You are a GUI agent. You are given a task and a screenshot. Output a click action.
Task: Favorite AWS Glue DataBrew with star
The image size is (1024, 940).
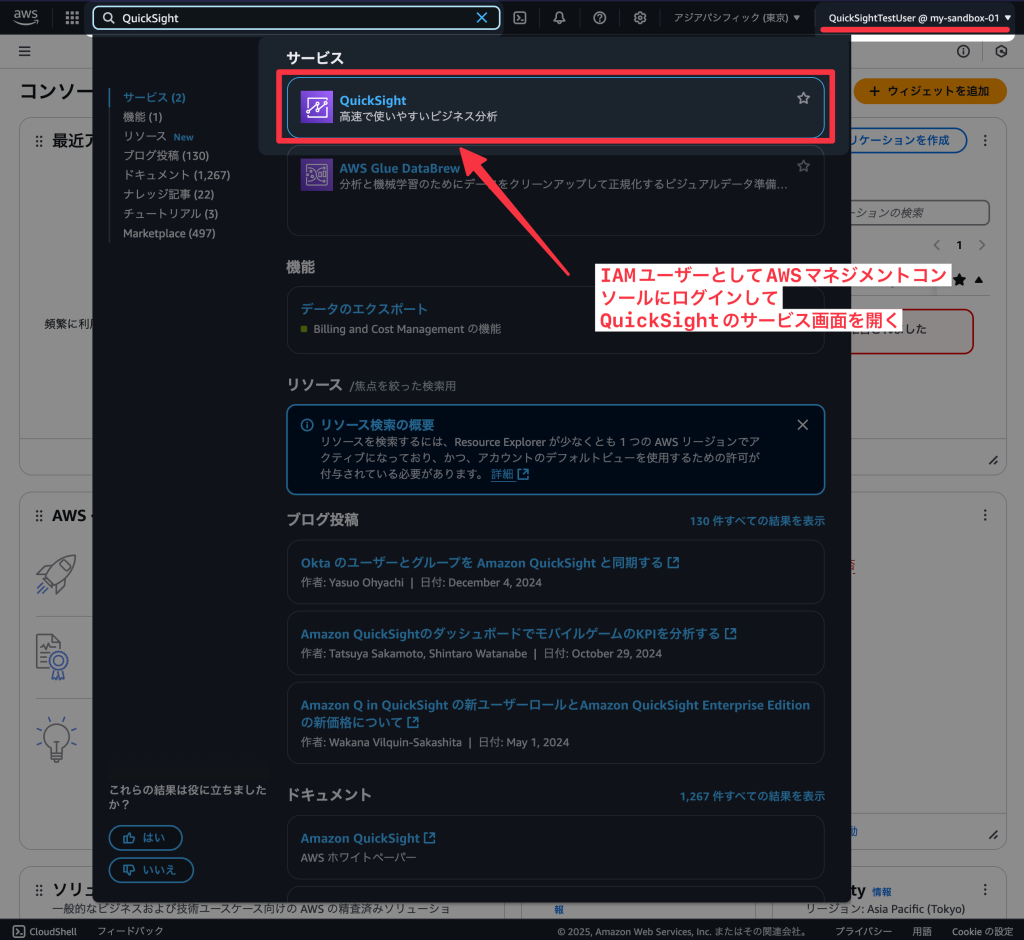[803, 166]
